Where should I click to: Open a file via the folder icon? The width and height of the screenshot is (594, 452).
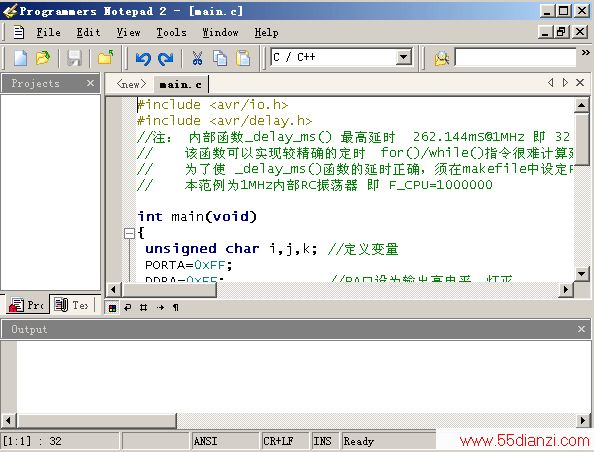click(x=43, y=58)
